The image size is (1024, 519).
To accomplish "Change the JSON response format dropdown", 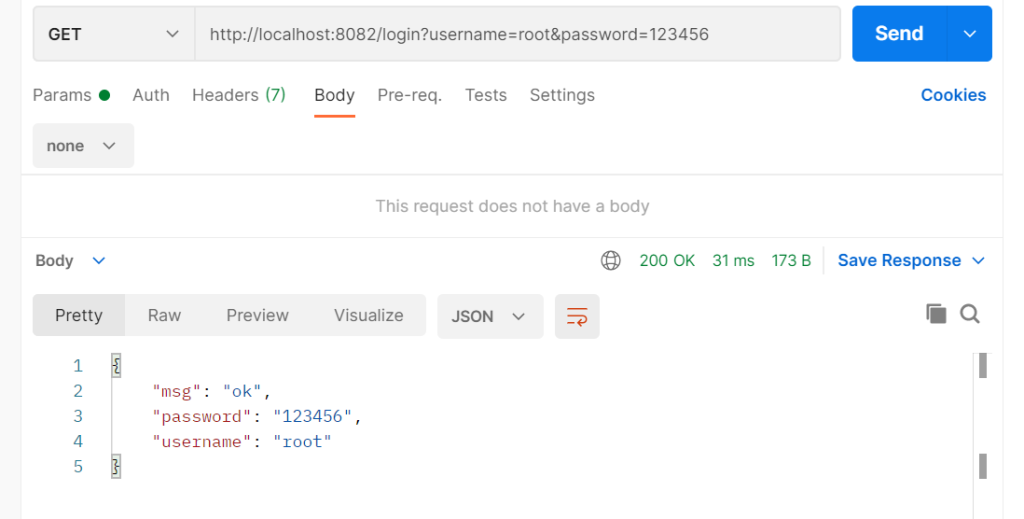I will (x=489, y=316).
